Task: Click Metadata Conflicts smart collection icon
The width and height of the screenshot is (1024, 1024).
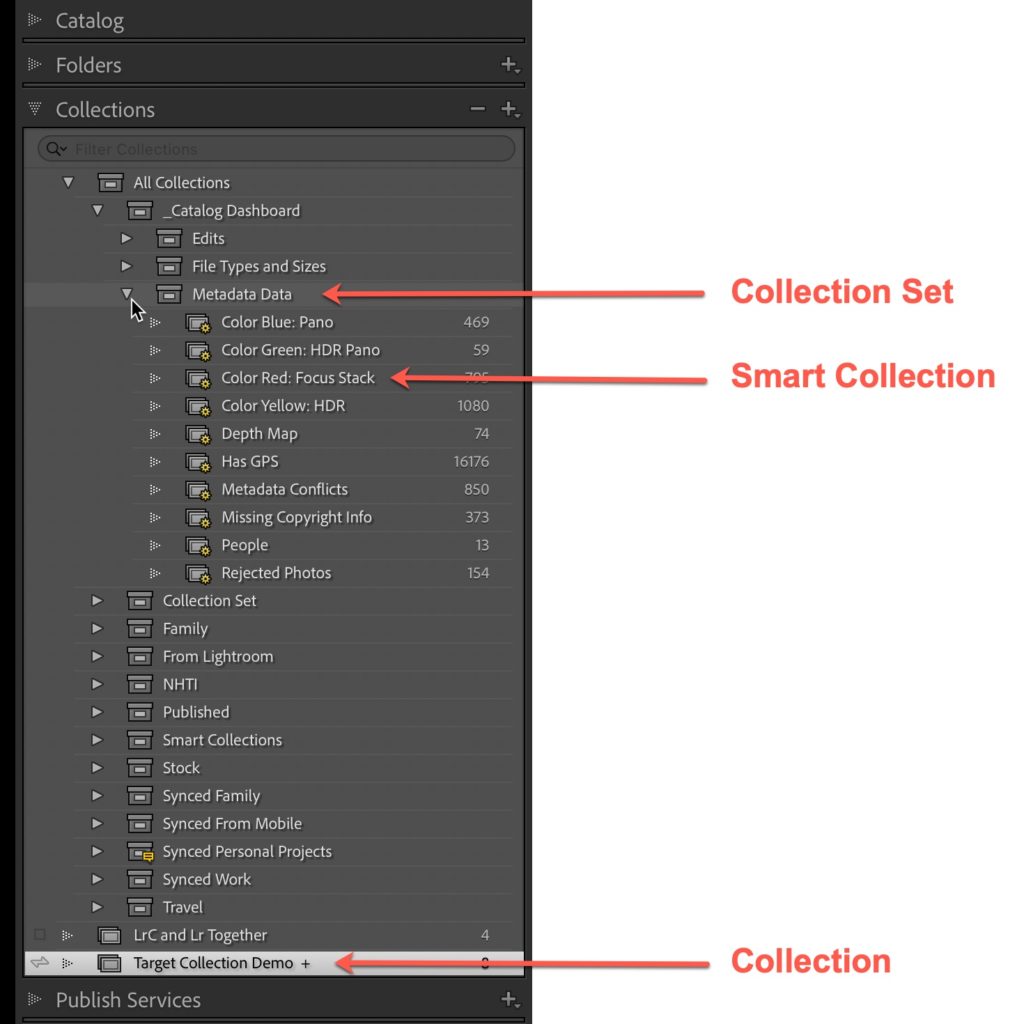Action: [x=198, y=490]
